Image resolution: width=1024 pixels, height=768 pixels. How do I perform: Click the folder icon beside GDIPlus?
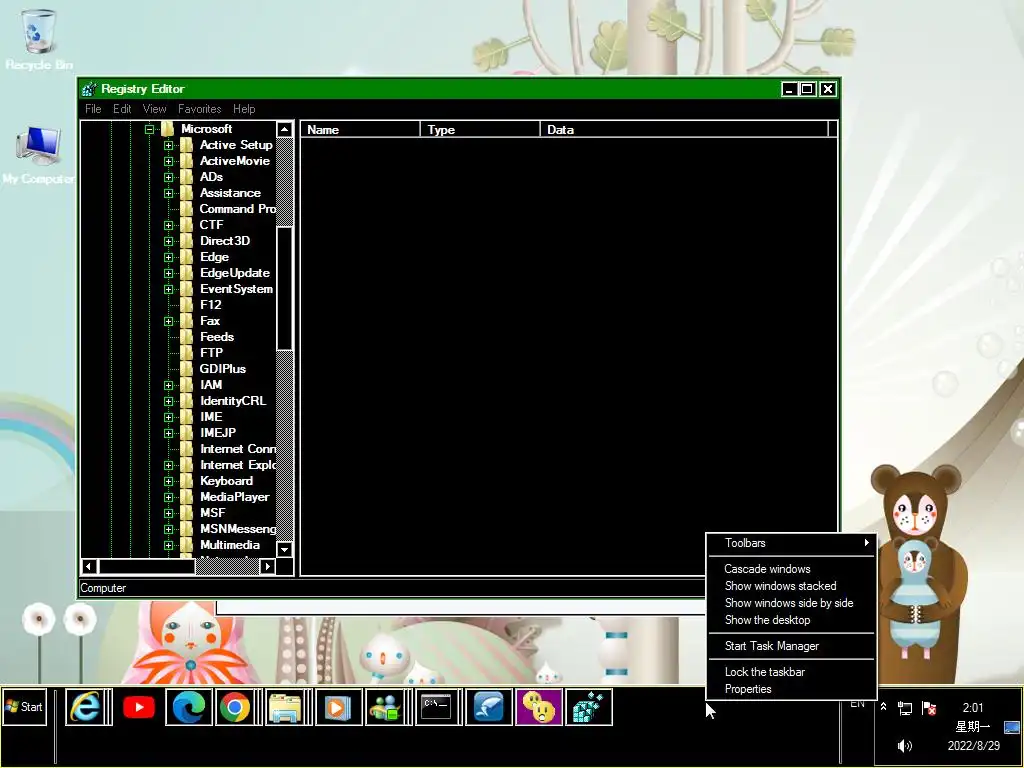(x=187, y=369)
